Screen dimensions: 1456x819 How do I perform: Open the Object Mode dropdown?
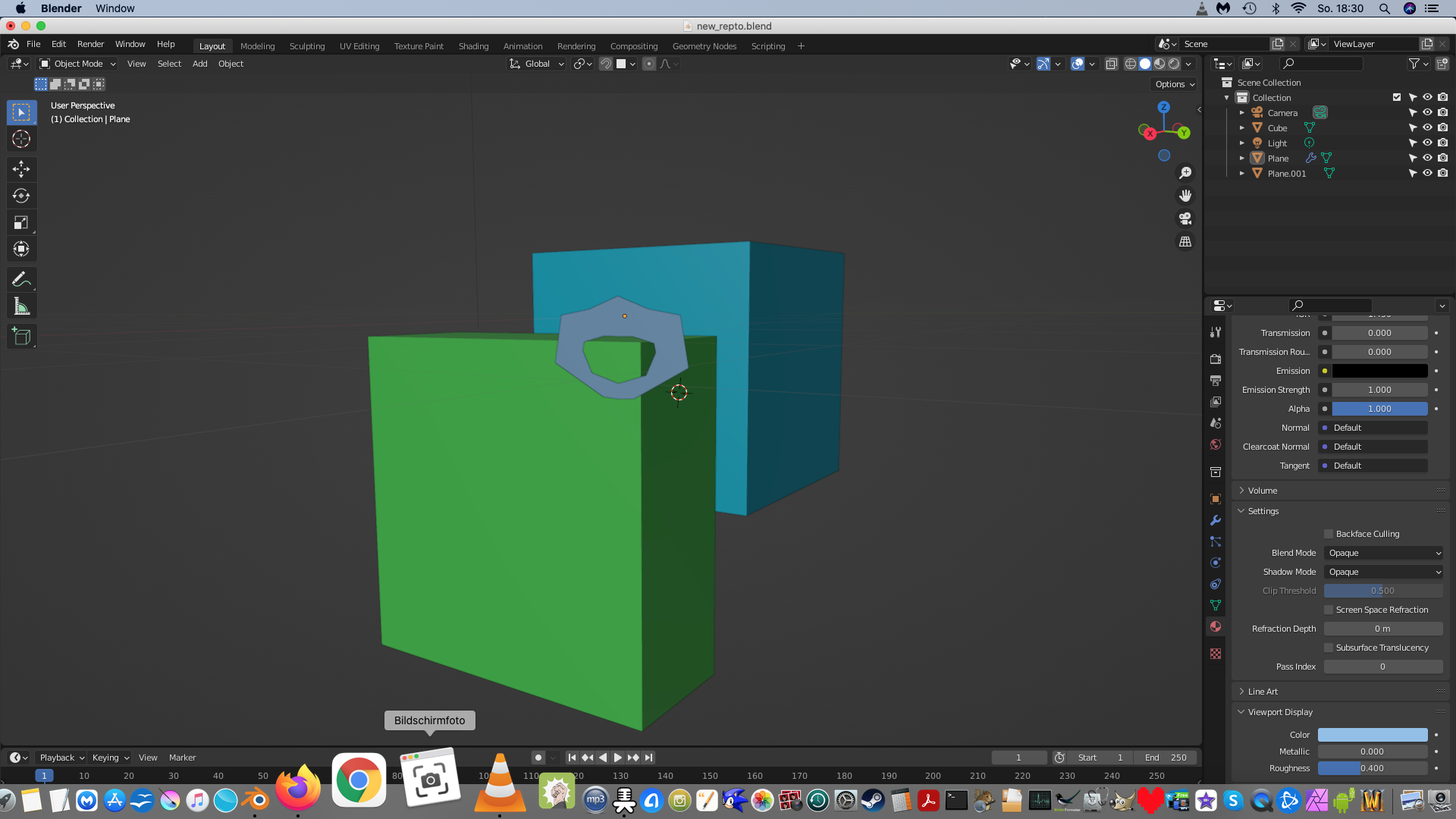tap(78, 64)
